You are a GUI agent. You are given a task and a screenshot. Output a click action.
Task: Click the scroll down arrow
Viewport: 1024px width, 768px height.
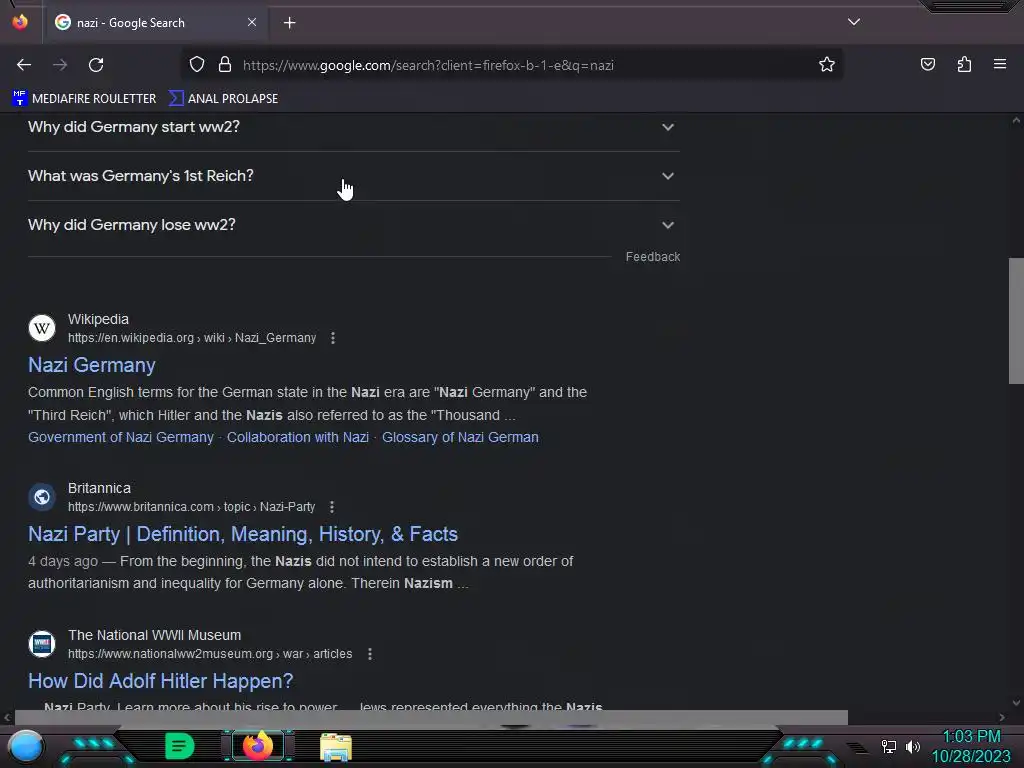pos(1016,703)
